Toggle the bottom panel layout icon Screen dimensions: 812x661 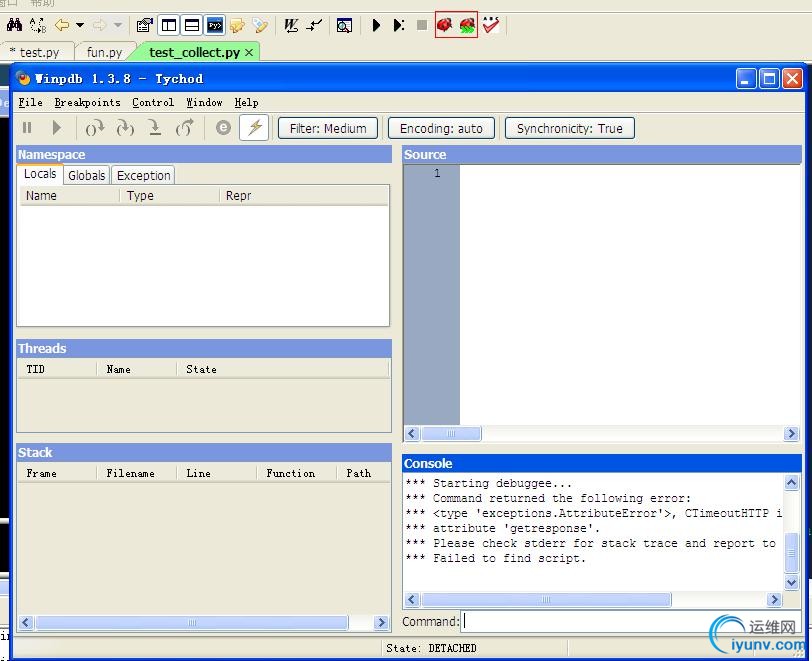[192, 25]
